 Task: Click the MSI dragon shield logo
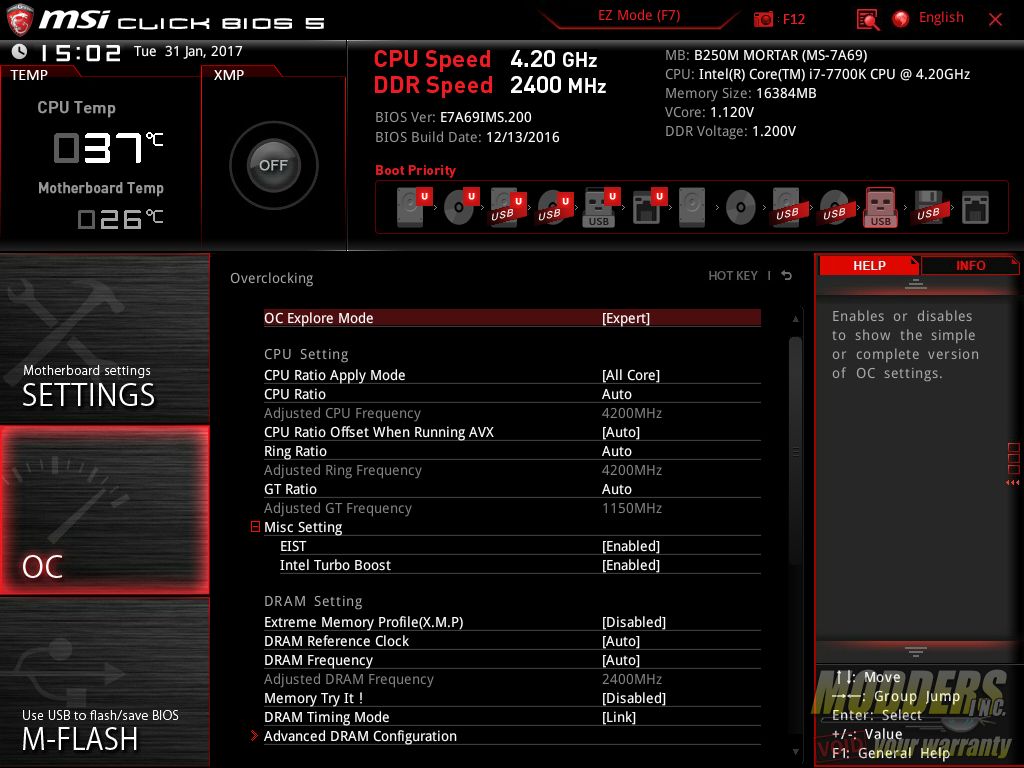point(20,20)
